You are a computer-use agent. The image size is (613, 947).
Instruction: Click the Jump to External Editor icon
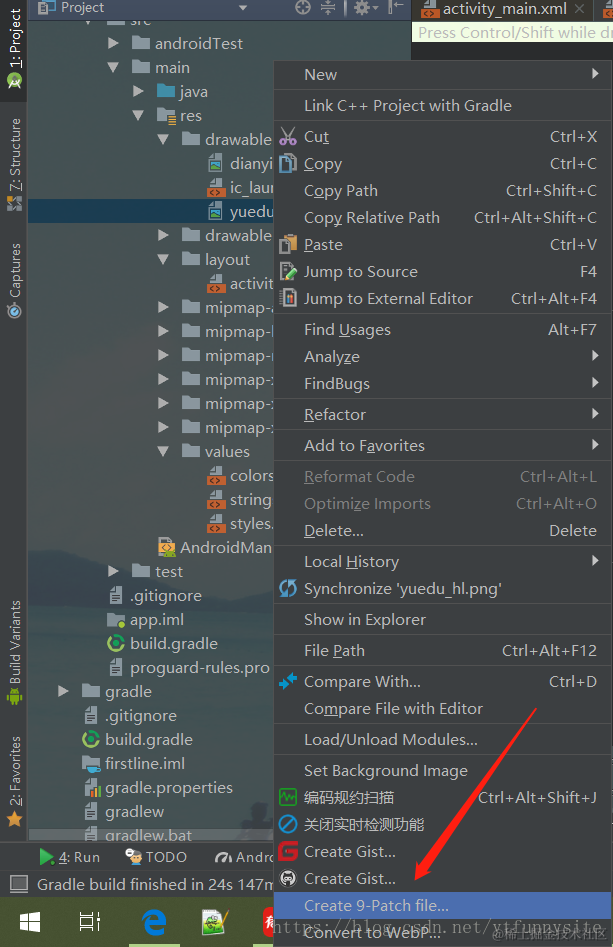pyautogui.click(x=290, y=298)
